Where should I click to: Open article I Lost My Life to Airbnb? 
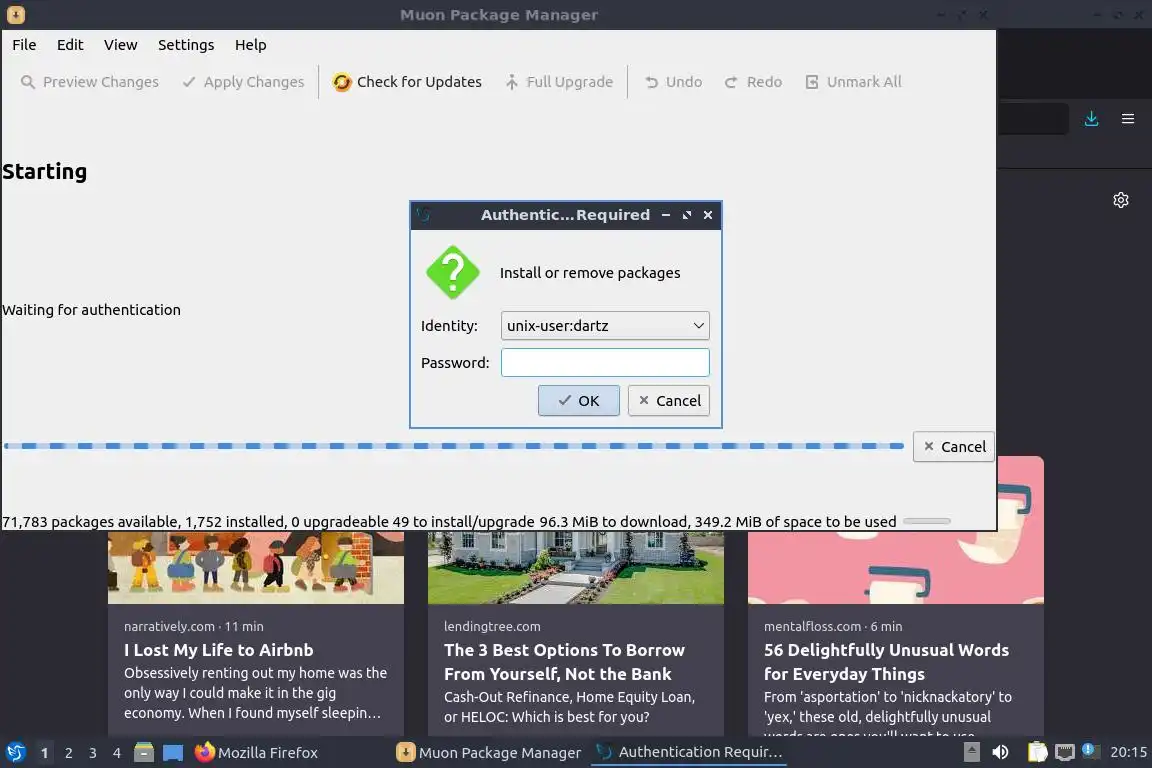[218, 650]
